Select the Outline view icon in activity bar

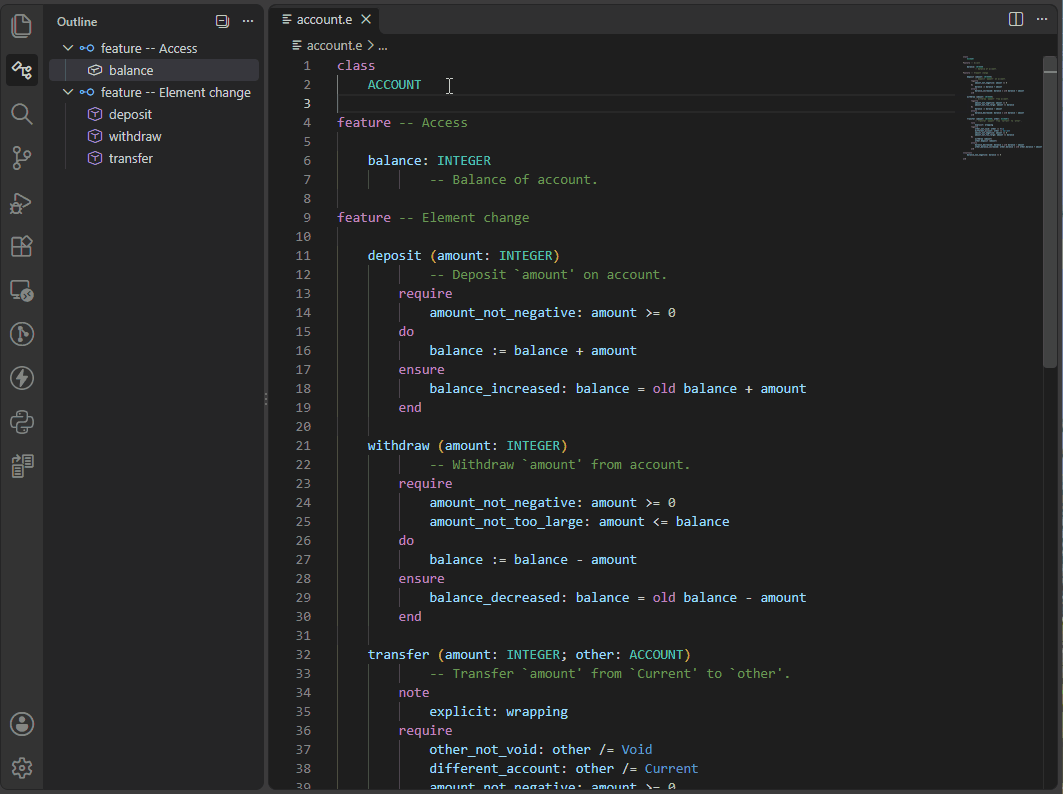pyautogui.click(x=22, y=70)
